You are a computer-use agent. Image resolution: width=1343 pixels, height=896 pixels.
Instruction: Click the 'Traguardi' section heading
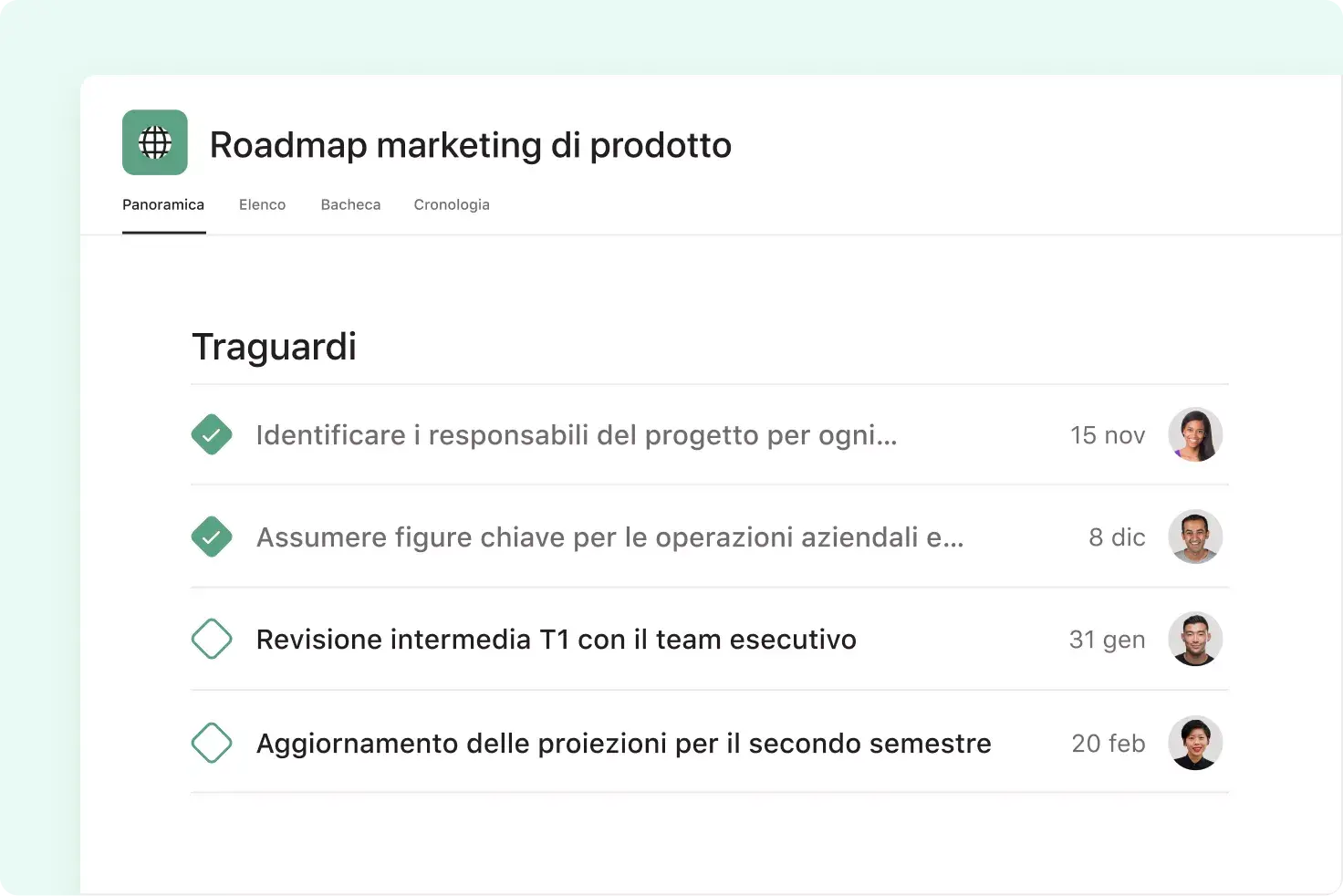click(x=274, y=346)
